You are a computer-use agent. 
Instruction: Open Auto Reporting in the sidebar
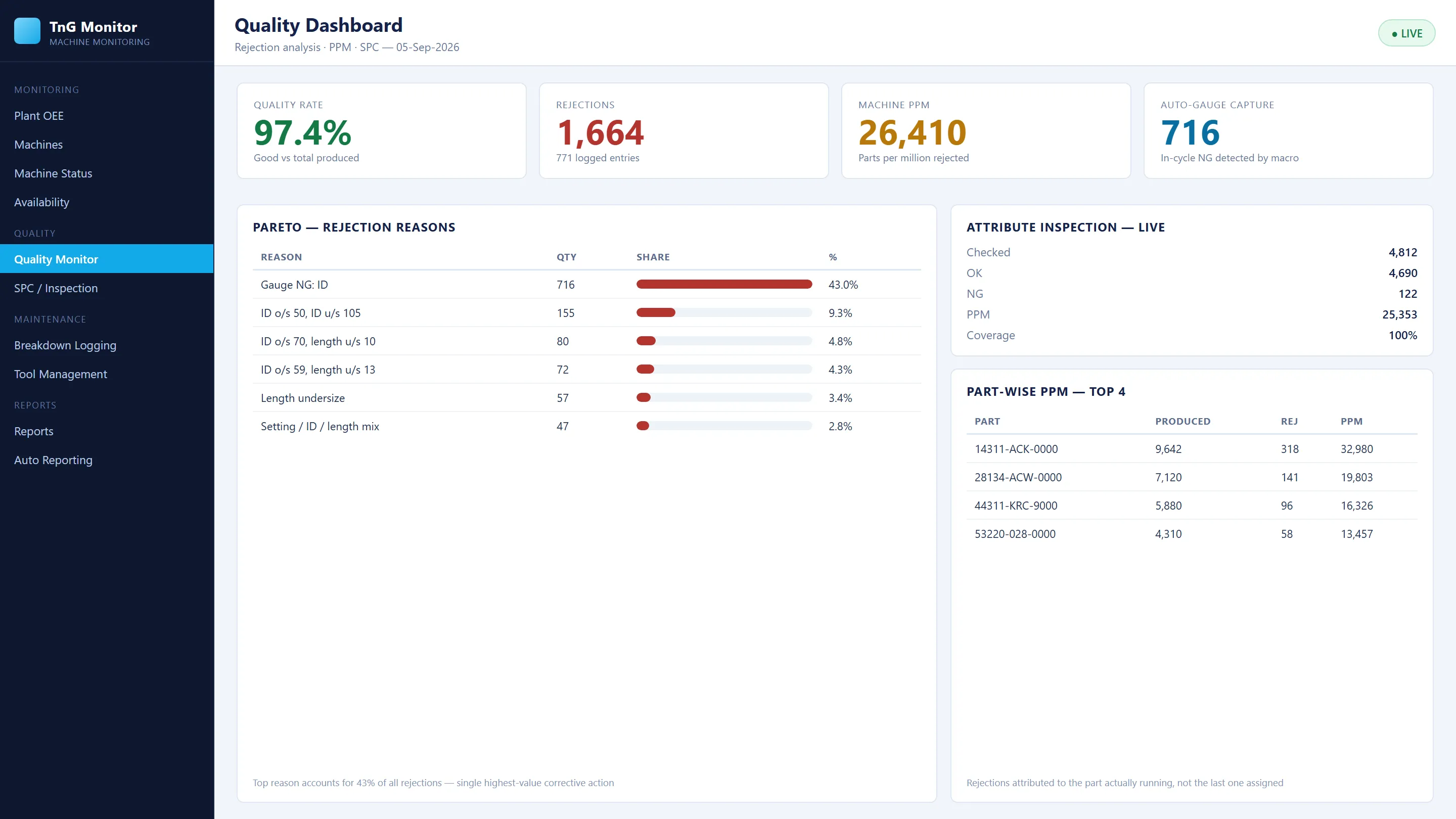click(107, 460)
